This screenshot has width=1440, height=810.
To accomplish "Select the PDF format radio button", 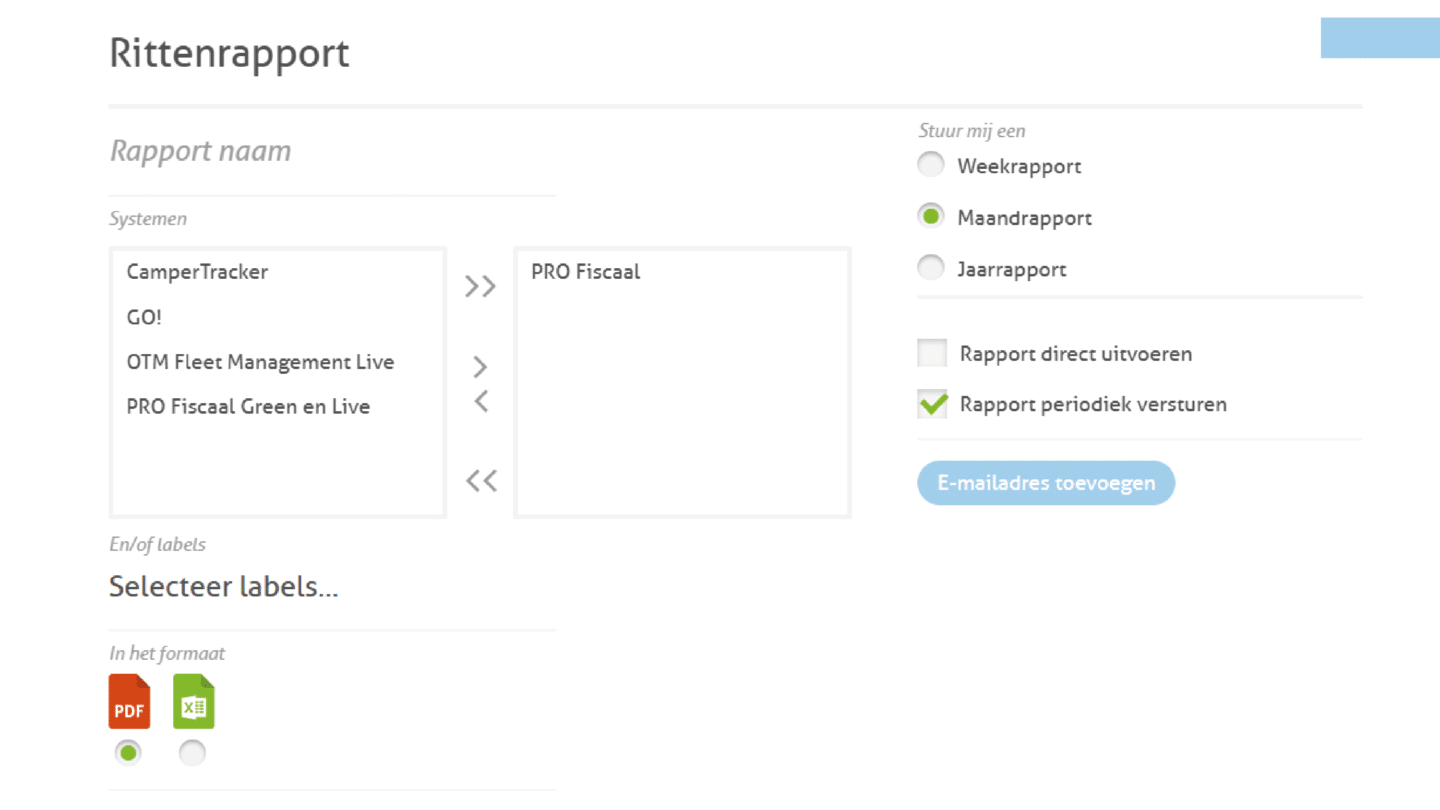I will coord(128,752).
